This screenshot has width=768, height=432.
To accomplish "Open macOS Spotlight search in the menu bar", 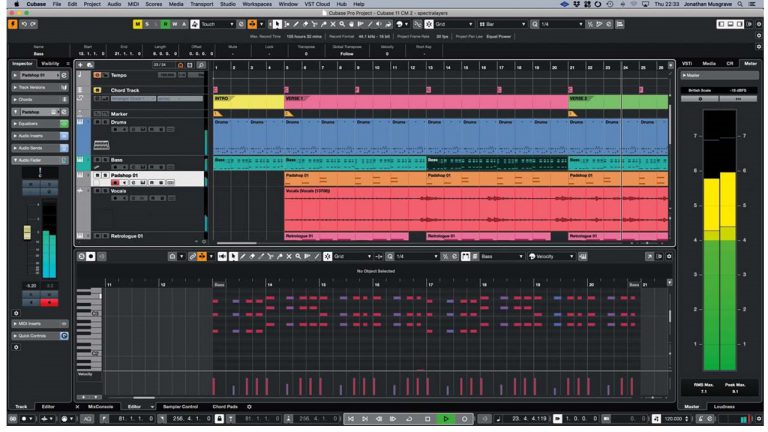I will (740, 4).
